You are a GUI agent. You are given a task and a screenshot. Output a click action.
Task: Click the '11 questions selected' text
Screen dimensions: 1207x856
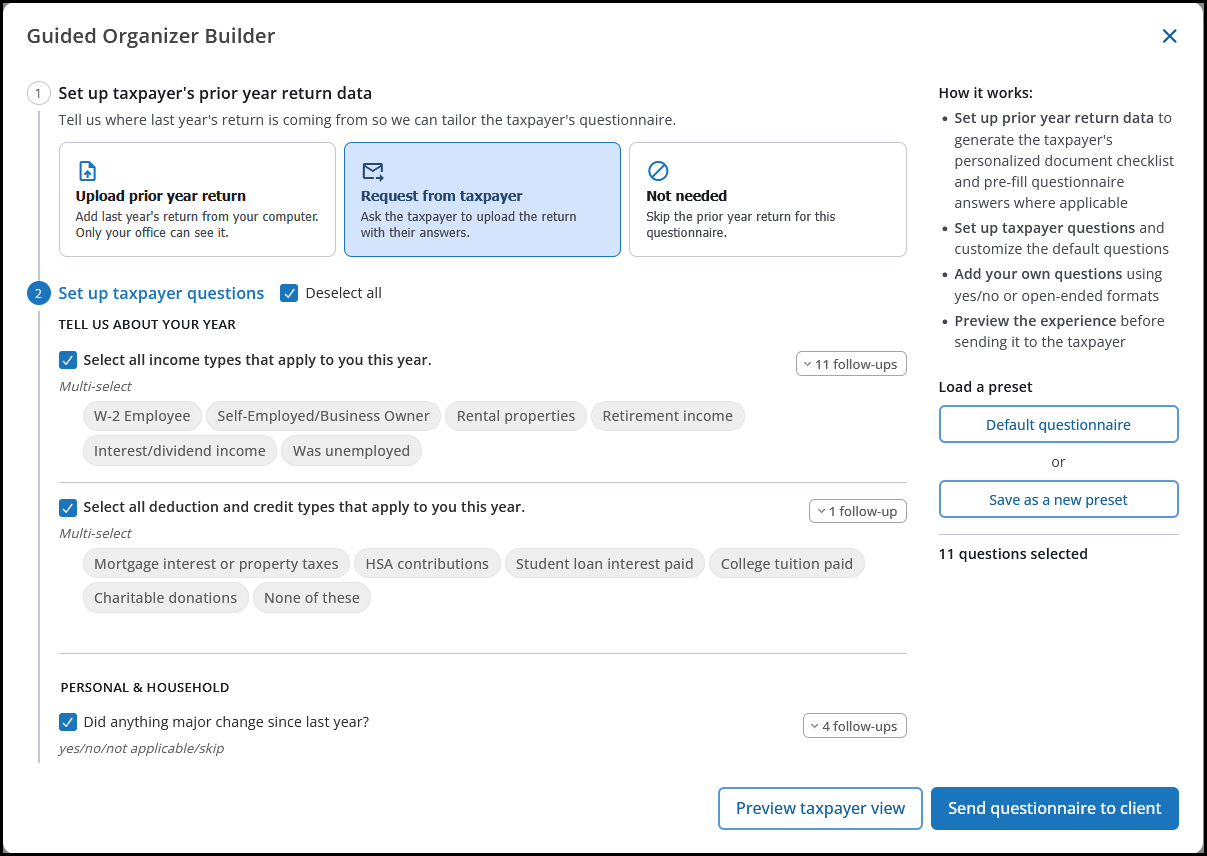tap(1013, 554)
